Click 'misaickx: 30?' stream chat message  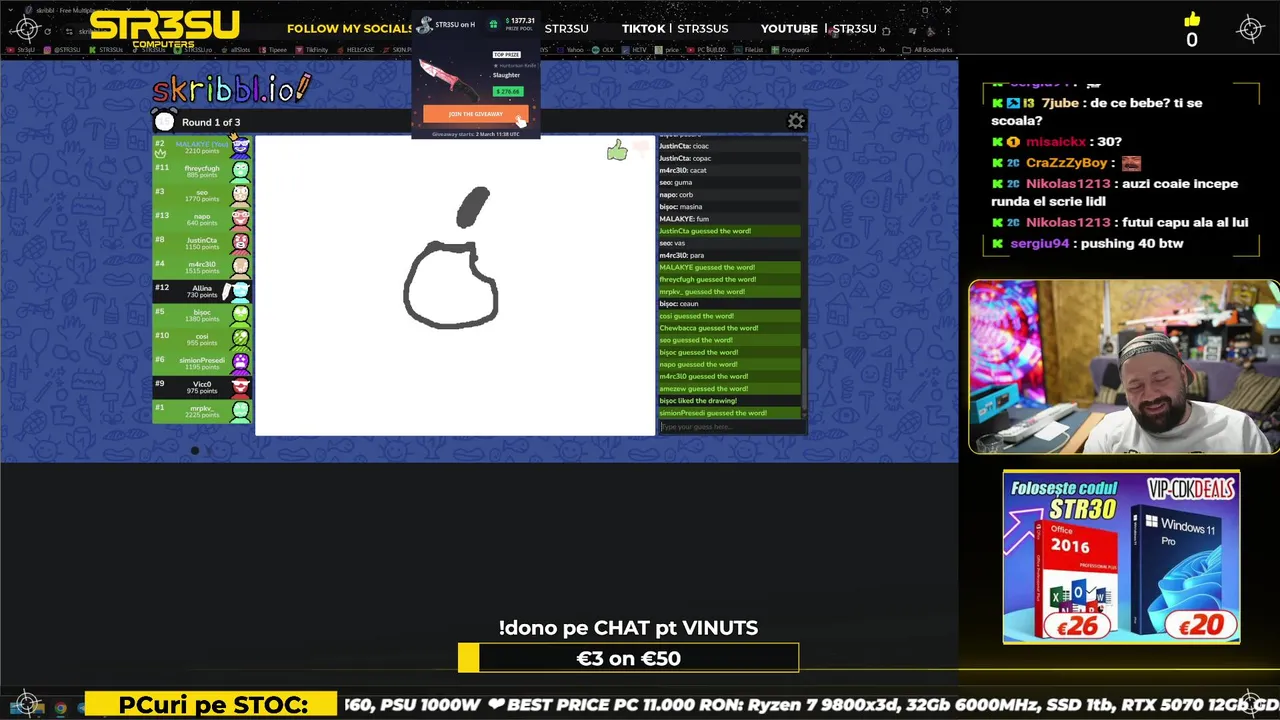click(1057, 142)
